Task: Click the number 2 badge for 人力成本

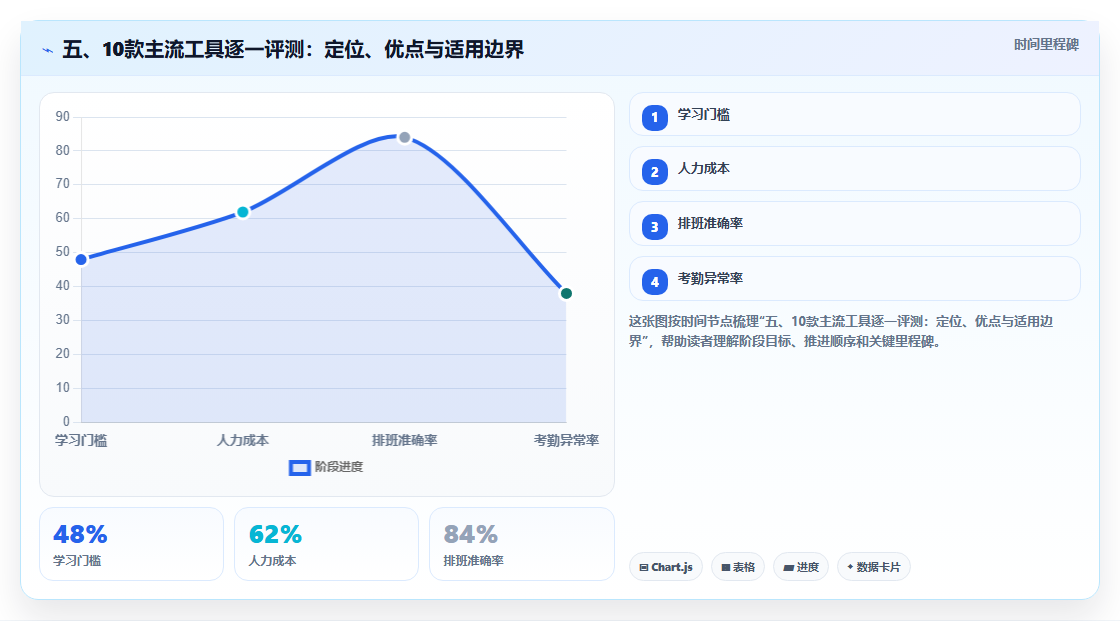Action: [x=654, y=172]
